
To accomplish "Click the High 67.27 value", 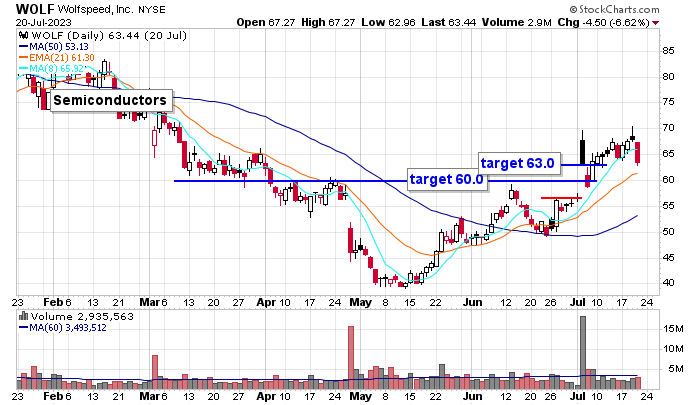I will coord(328,22).
